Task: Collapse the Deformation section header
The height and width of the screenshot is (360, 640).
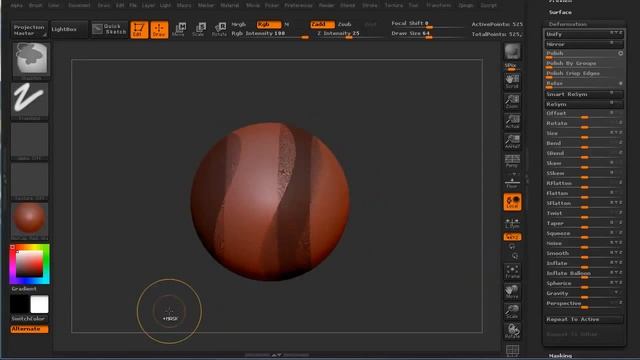Action: [568, 24]
